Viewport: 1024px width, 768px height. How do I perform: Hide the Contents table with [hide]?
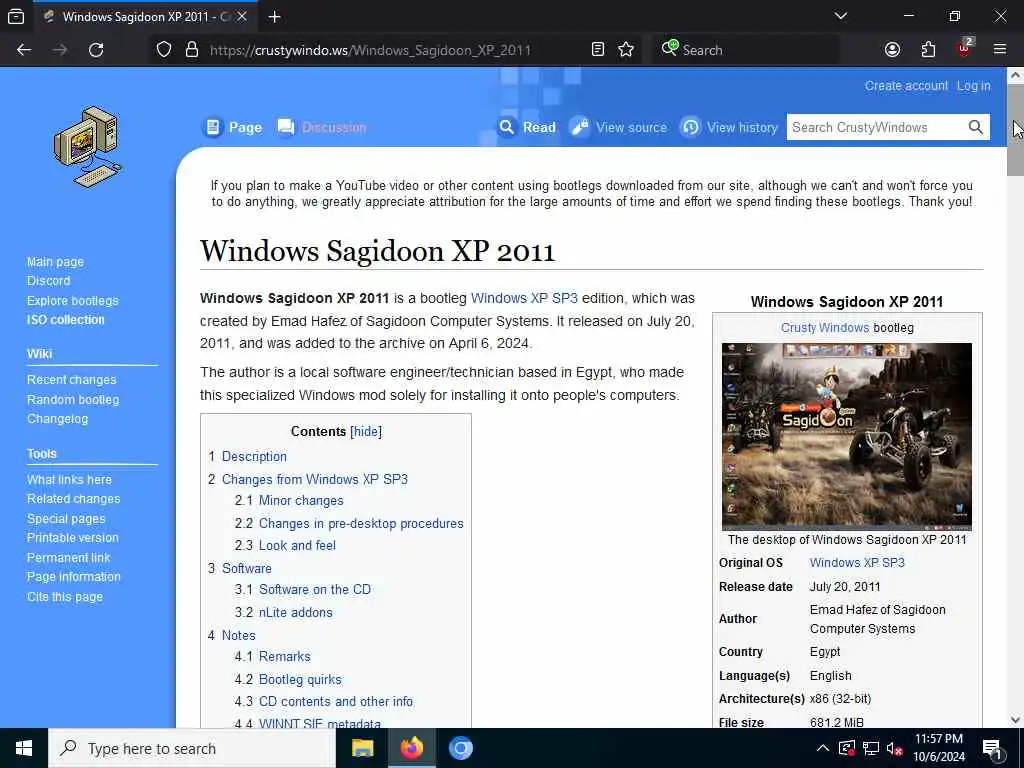(x=366, y=432)
